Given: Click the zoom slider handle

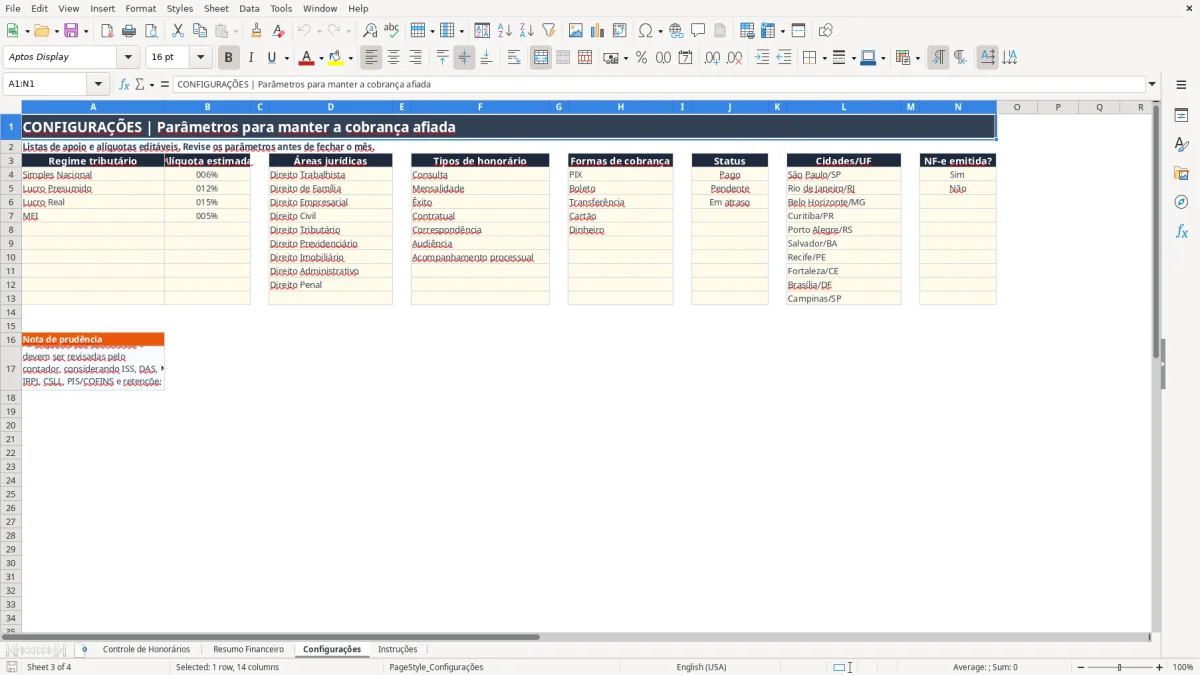Looking at the screenshot, I should pos(1119,667).
